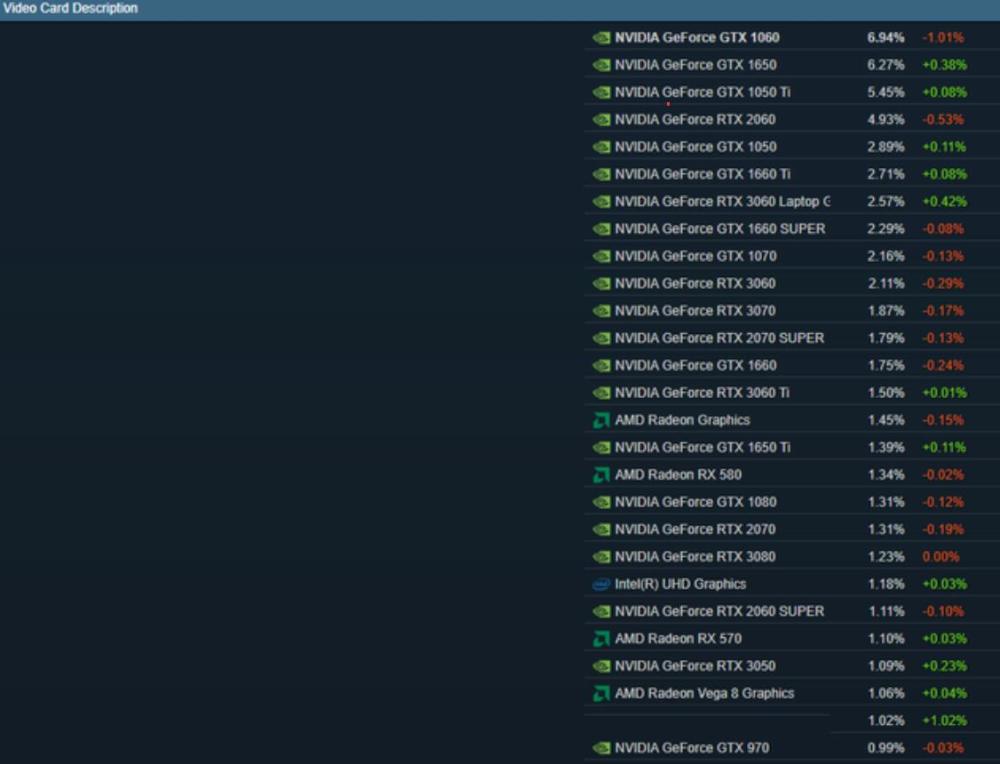Click the 0.00% change for RTX 3080
The height and width of the screenshot is (764, 1000).
point(941,557)
